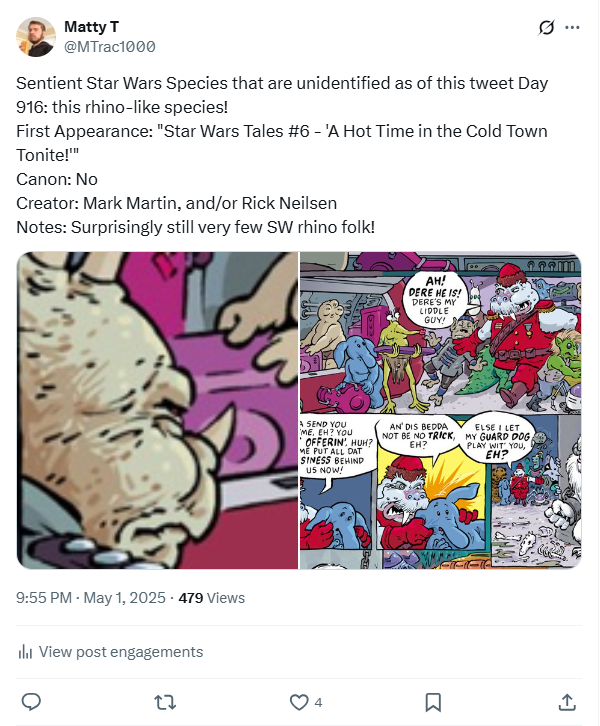This screenshot has width=600, height=726.
Task: Open the rhino close-up image
Action: 157,410
